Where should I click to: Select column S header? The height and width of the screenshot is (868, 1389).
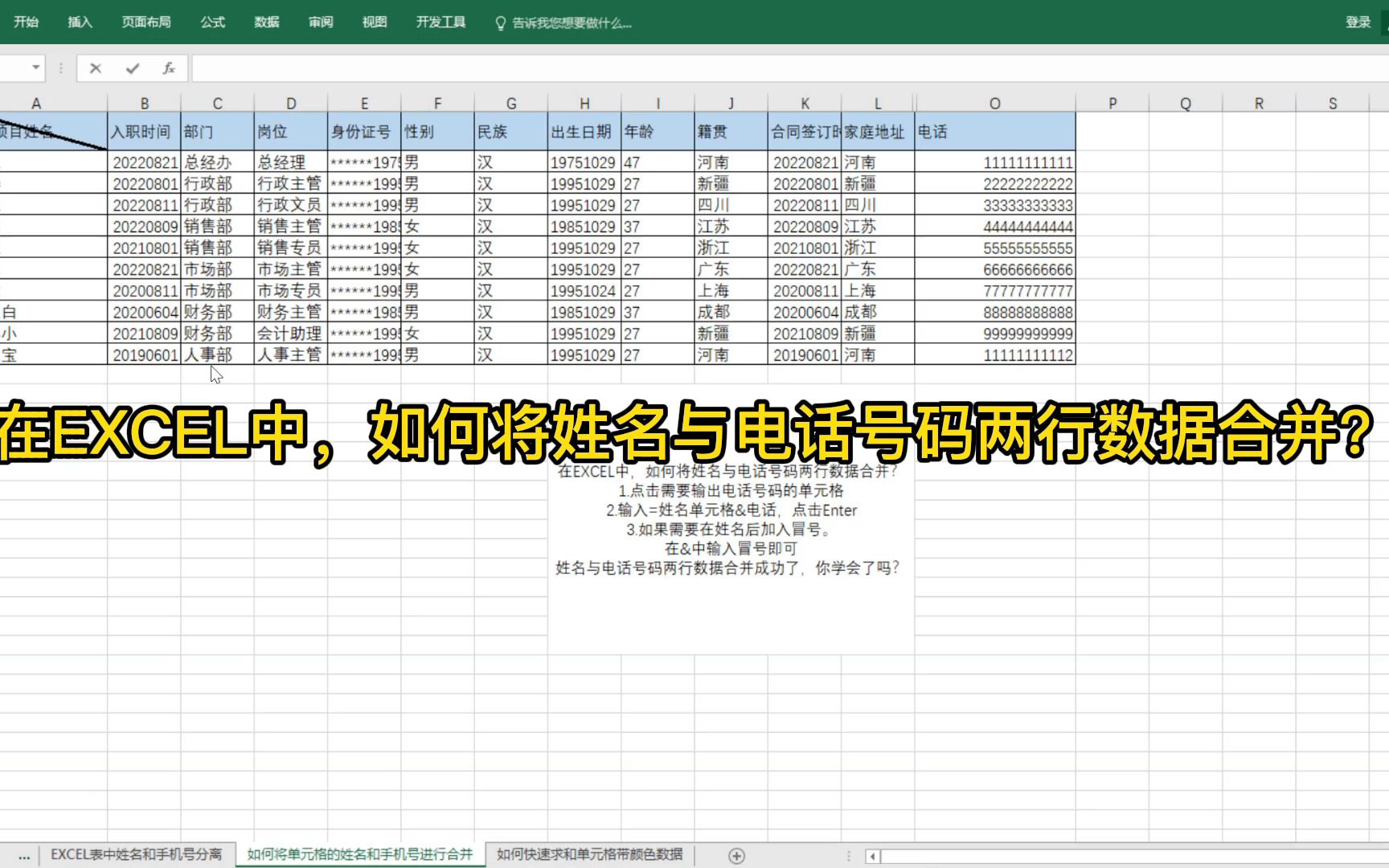[x=1333, y=104]
